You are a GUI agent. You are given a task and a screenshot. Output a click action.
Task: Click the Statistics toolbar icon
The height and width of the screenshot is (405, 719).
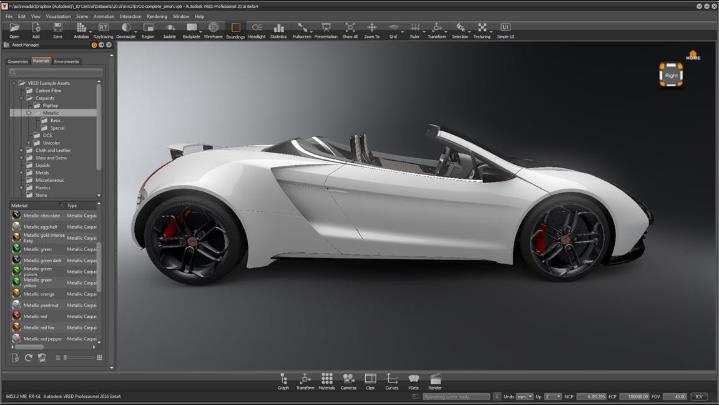pyautogui.click(x=278, y=30)
